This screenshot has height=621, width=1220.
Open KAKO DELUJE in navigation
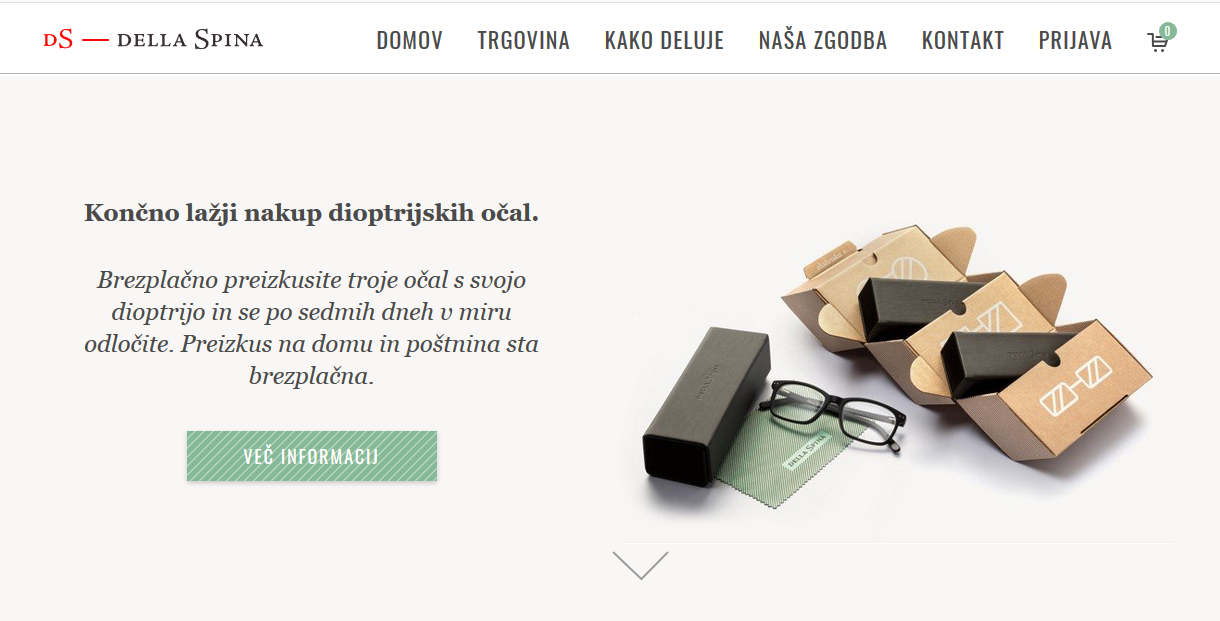[x=664, y=41]
